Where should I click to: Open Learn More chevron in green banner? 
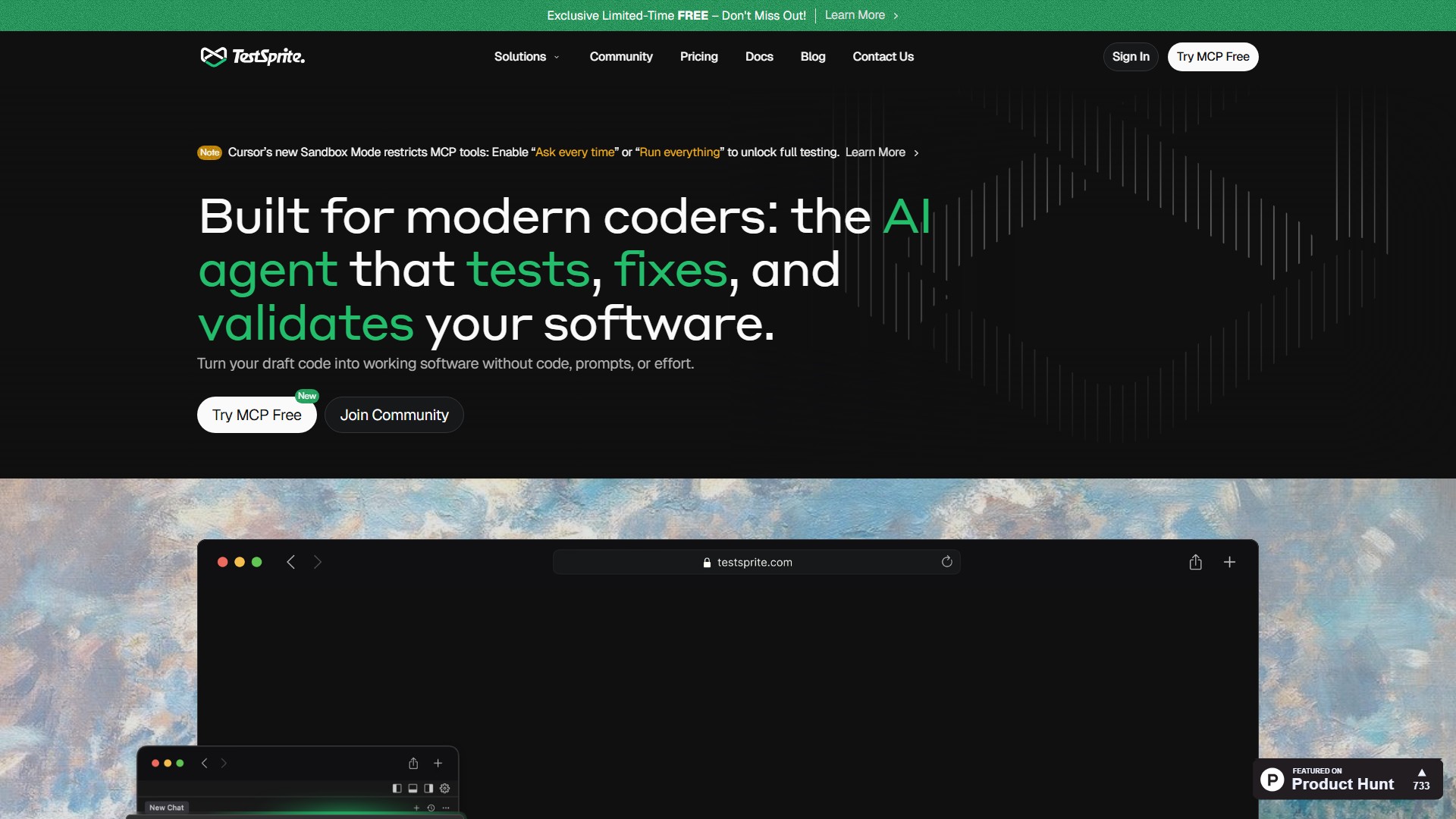[x=896, y=16]
